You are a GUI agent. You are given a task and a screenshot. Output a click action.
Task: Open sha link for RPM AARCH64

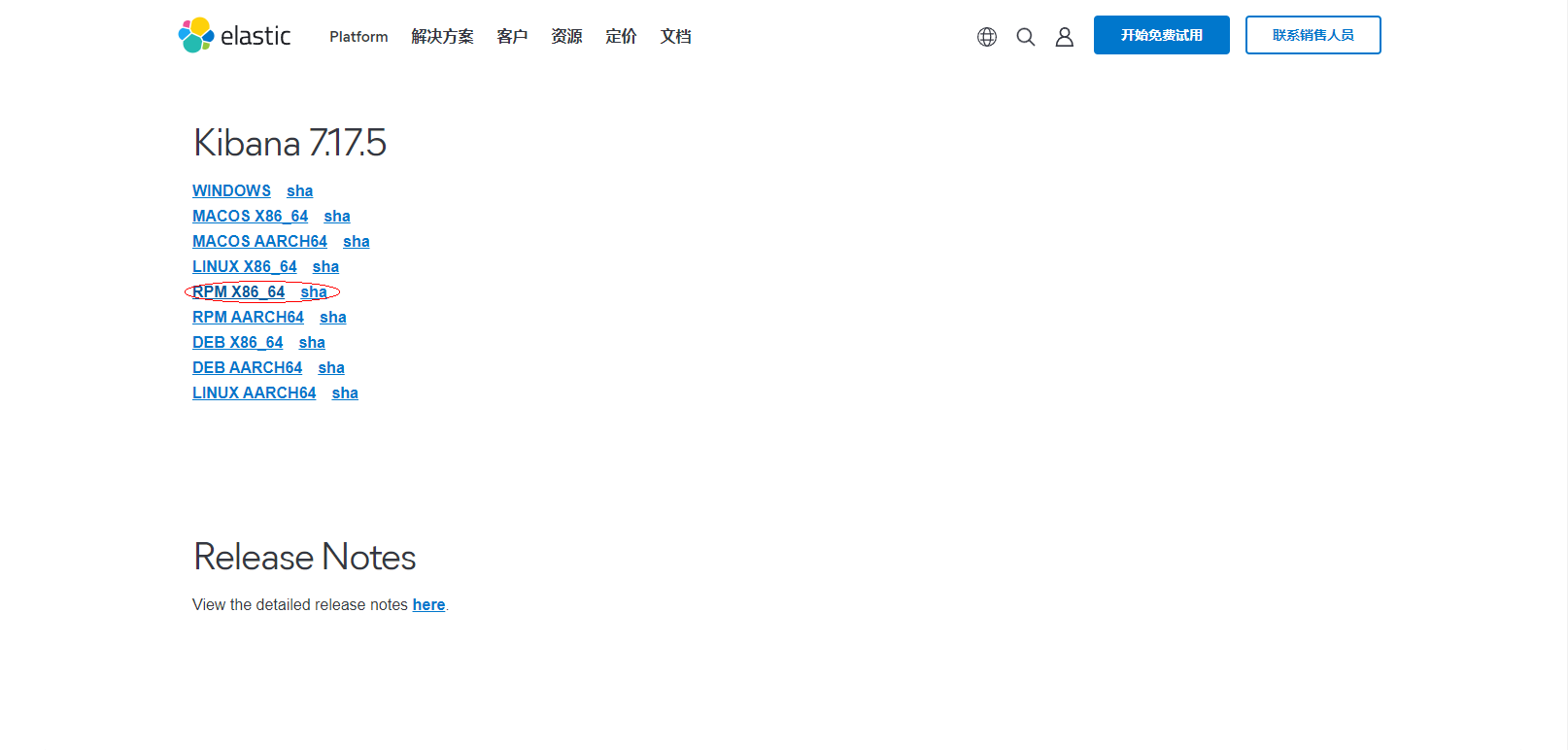(332, 318)
